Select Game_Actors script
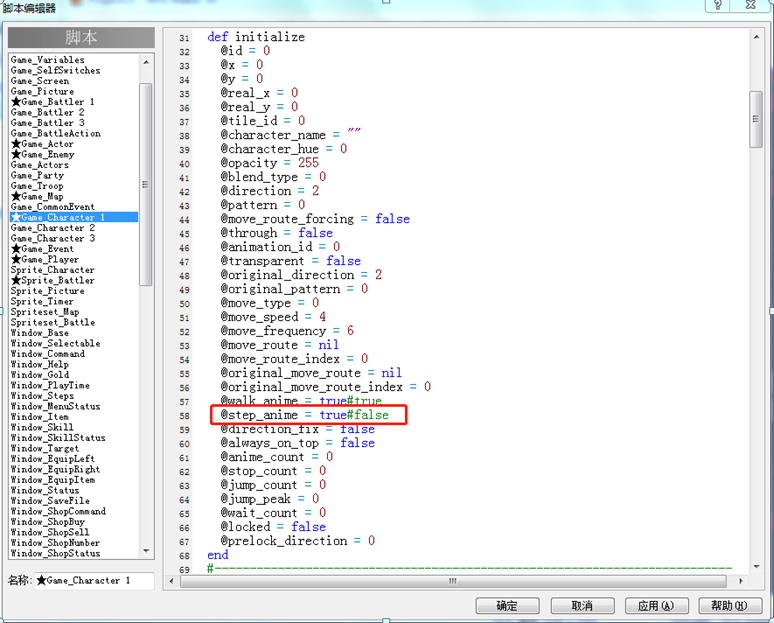 pos(39,165)
